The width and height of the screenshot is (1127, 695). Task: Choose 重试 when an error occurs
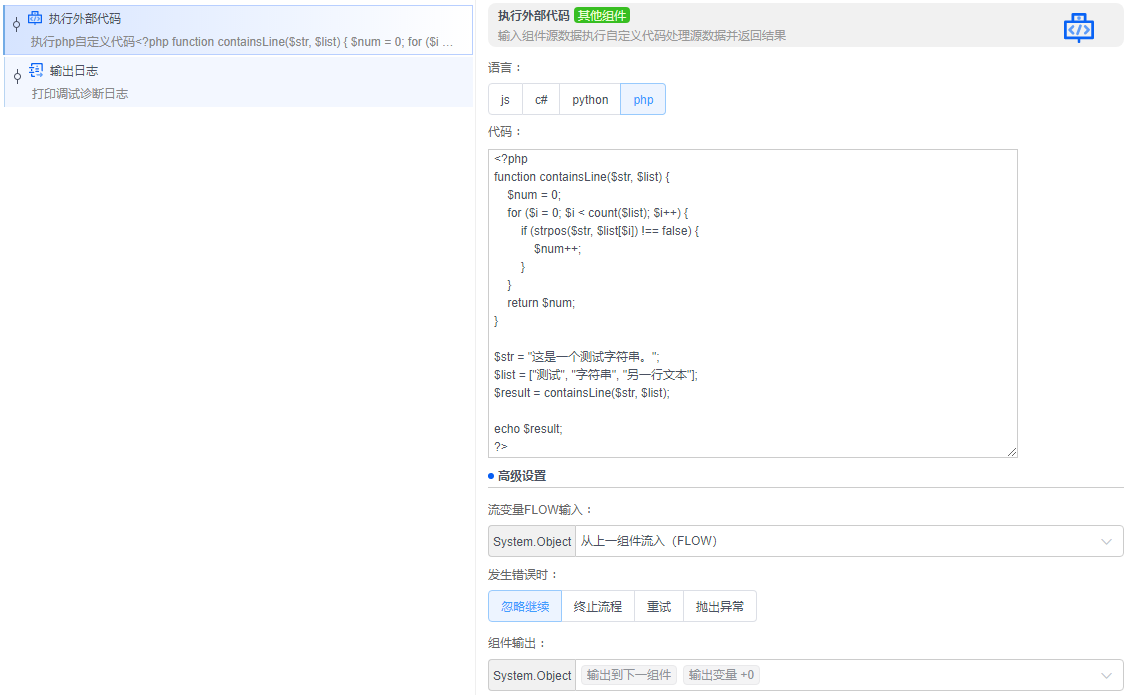pos(658,605)
